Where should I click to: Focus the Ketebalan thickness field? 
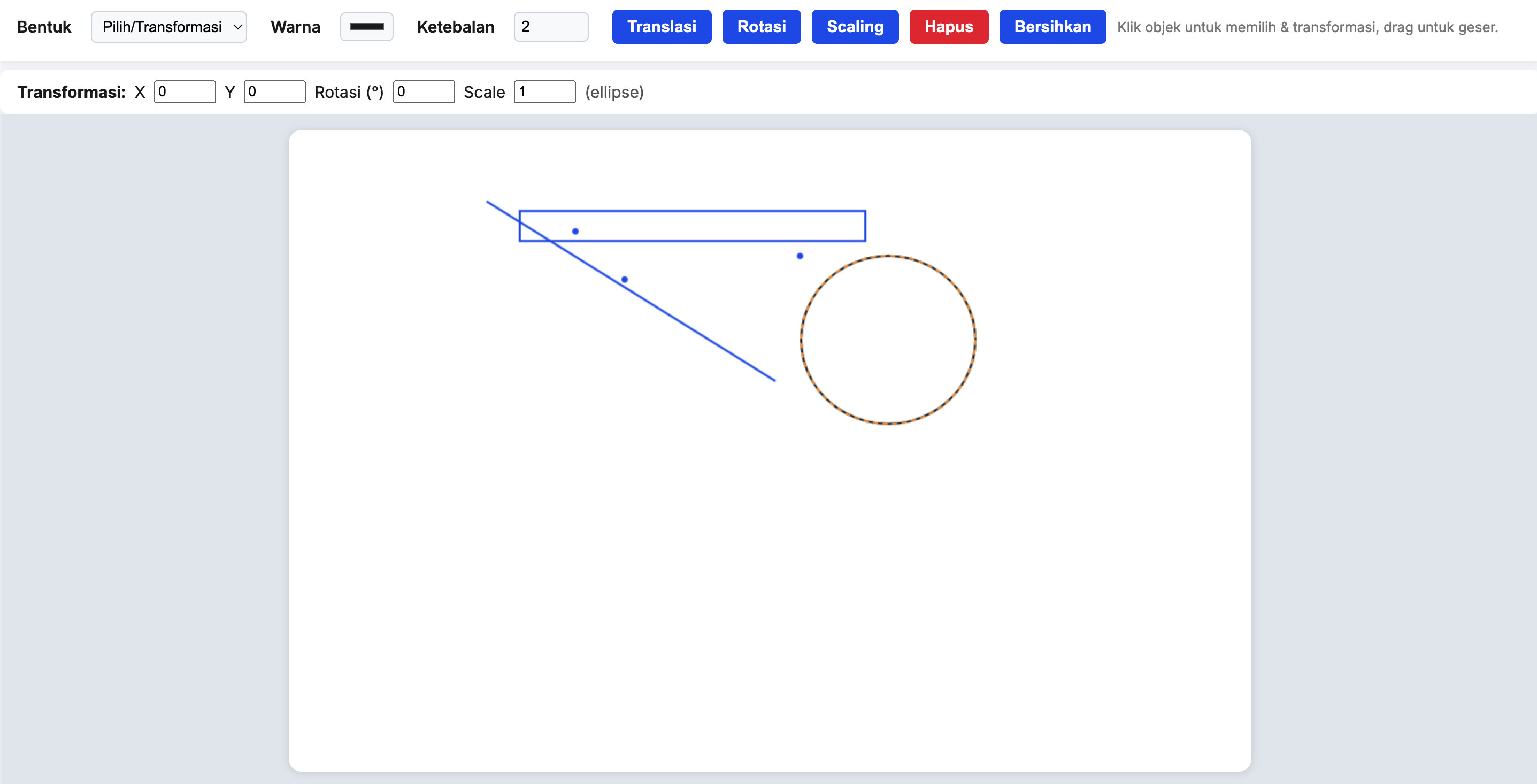pyautogui.click(x=551, y=27)
